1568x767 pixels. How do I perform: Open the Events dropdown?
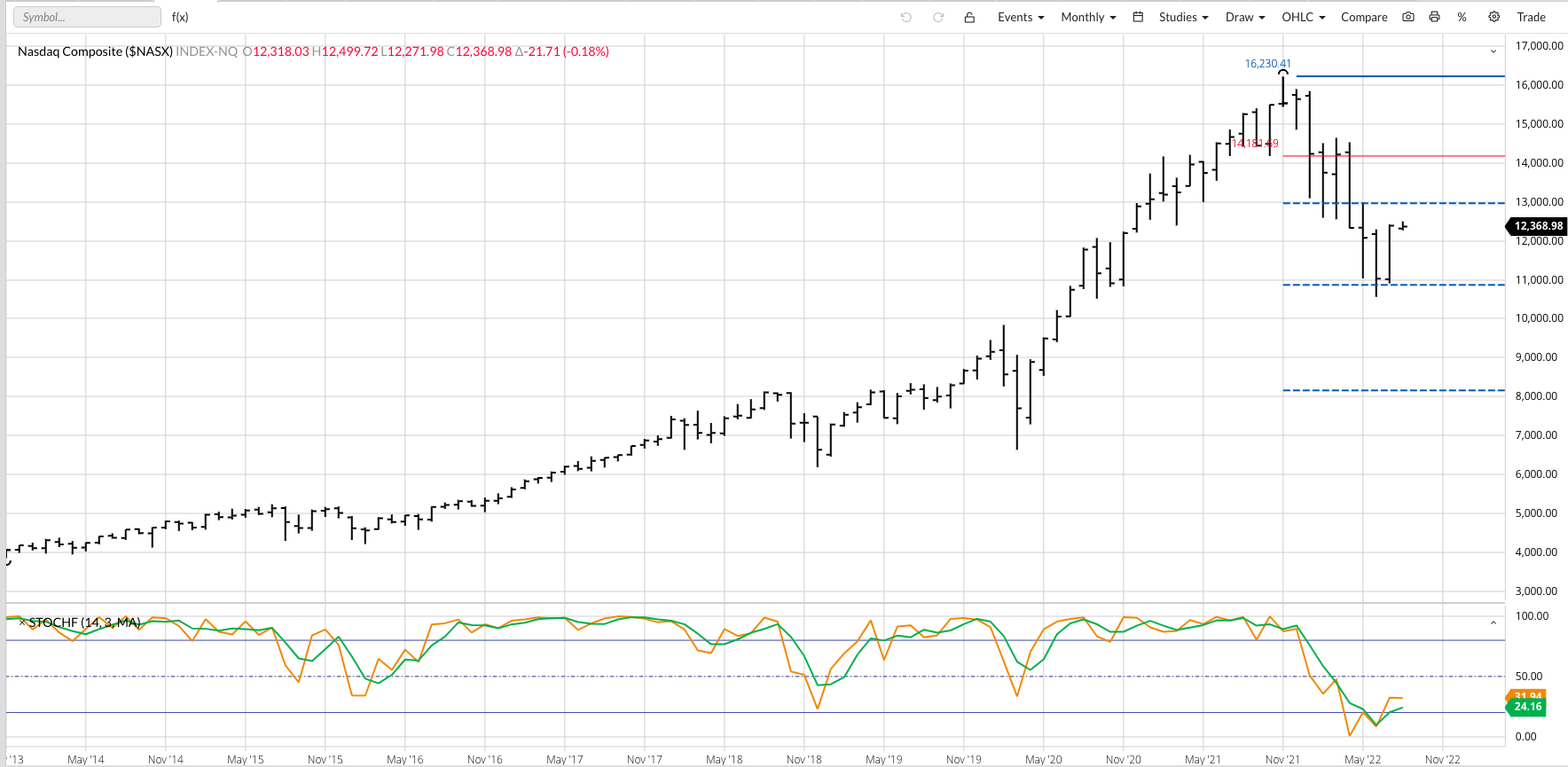[x=1021, y=17]
